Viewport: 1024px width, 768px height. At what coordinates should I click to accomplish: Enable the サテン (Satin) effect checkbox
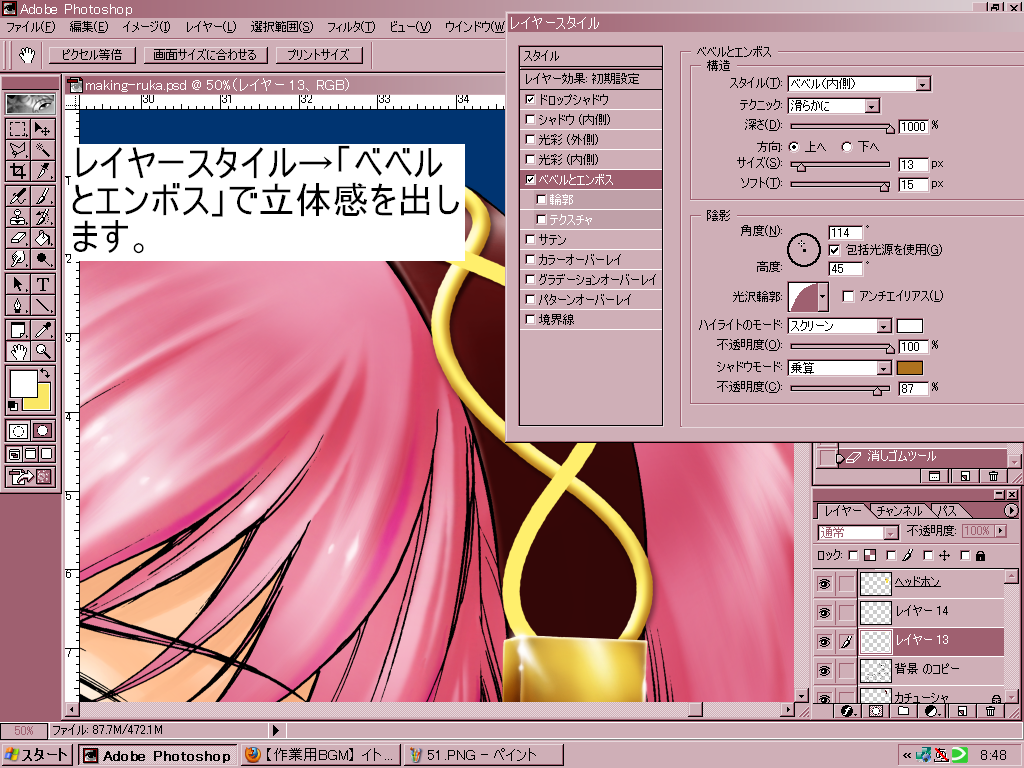[530, 240]
